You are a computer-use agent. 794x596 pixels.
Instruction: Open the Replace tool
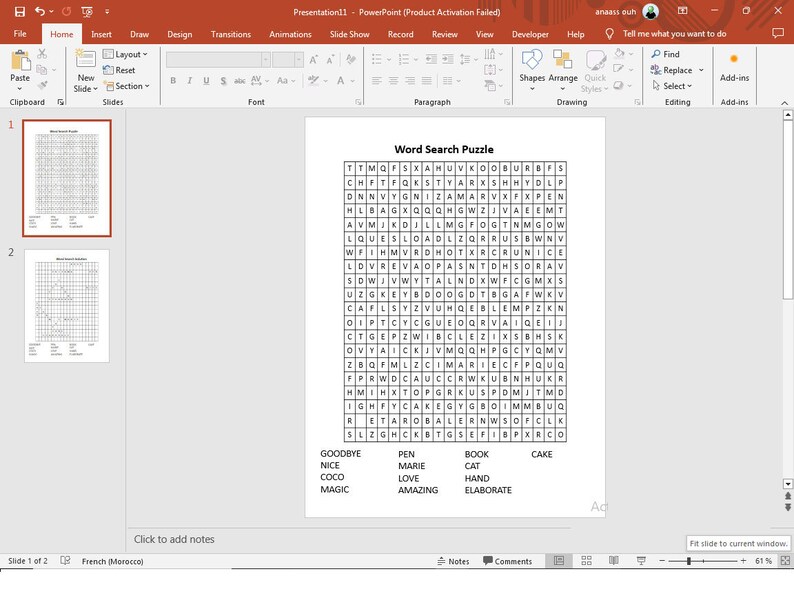[672, 70]
